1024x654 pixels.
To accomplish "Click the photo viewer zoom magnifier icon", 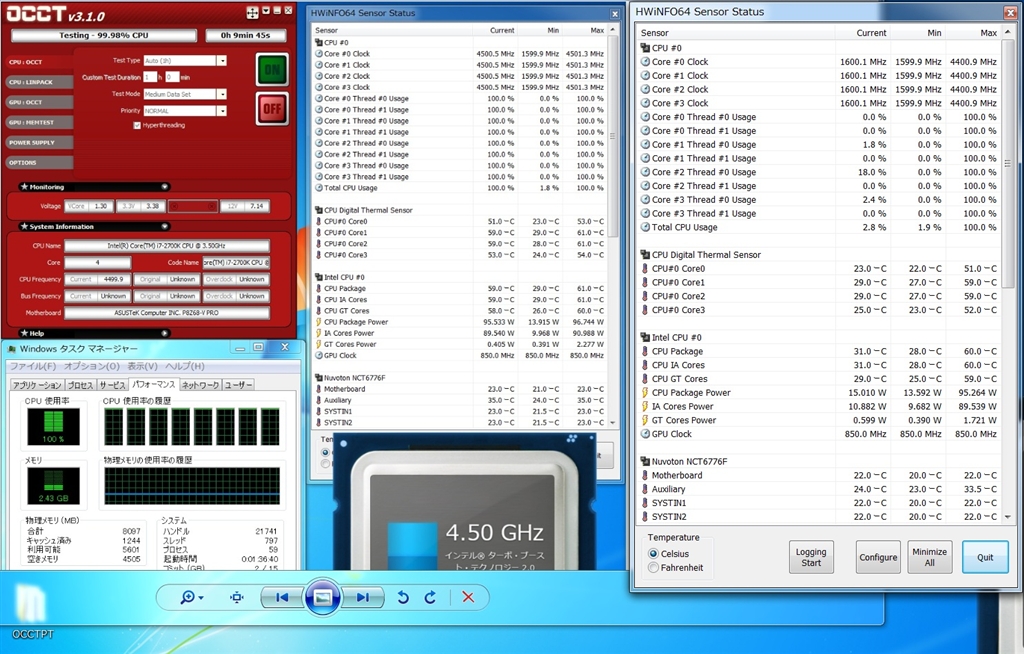I will pyautogui.click(x=187, y=597).
